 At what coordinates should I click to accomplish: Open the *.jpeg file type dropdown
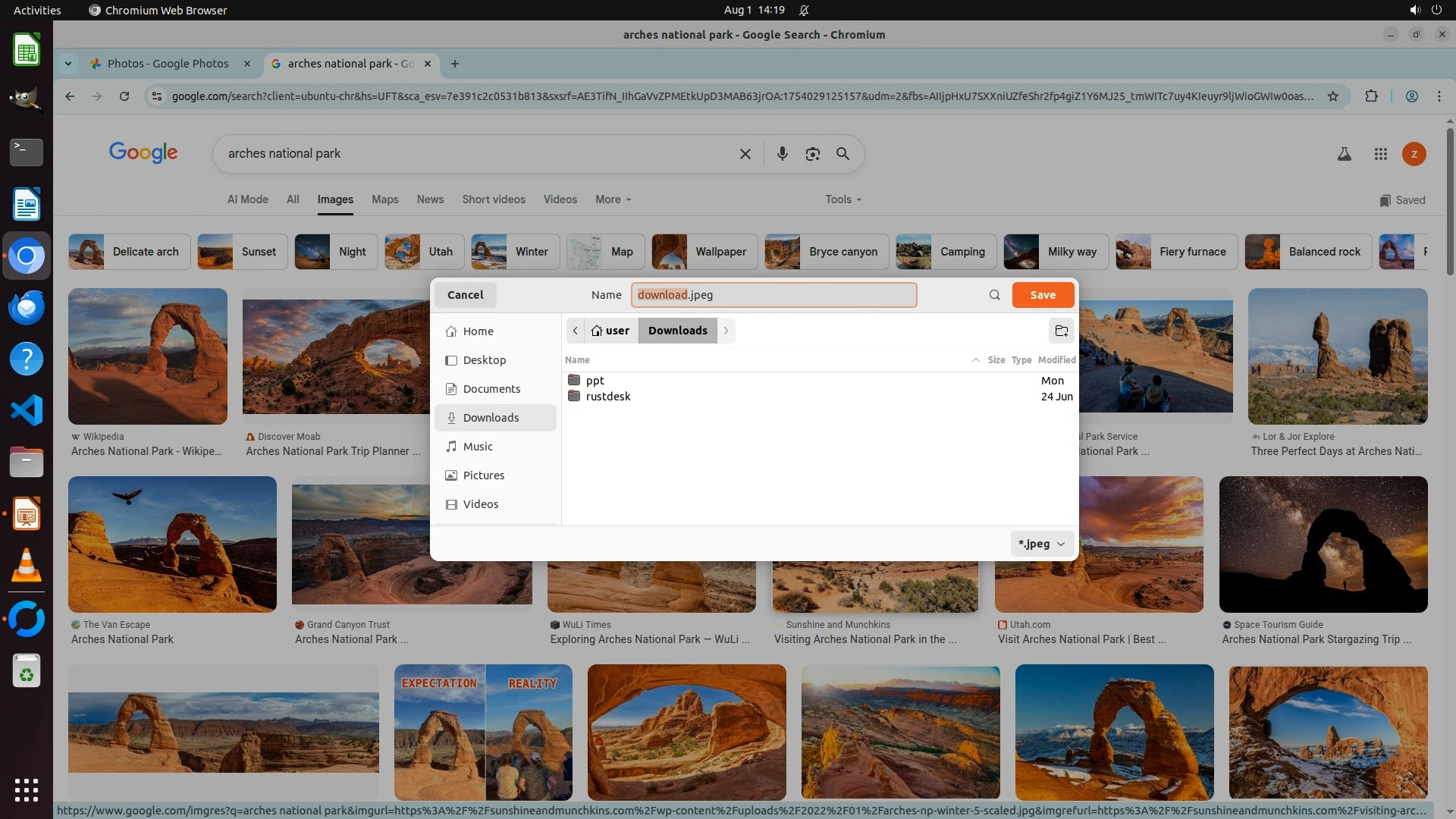1041,544
